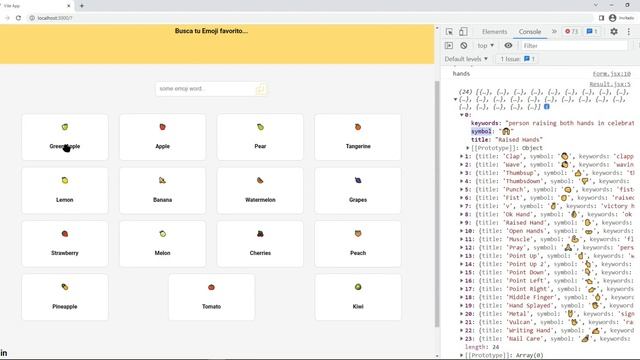
Task: Click the Lemon emoji card
Action: [65, 191]
